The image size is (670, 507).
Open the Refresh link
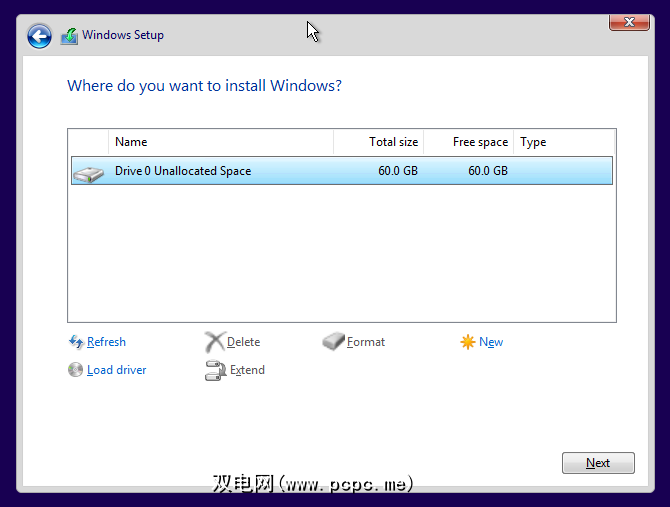click(x=106, y=342)
